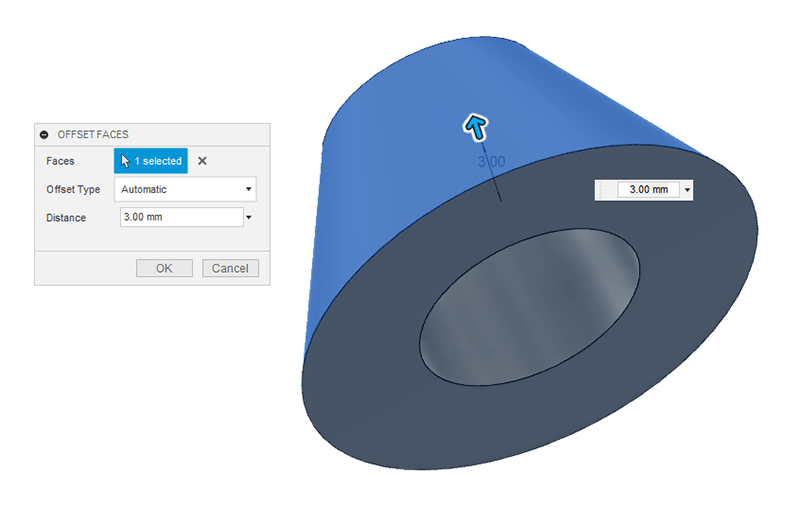Focus the floating 3.00 mm field

point(648,190)
